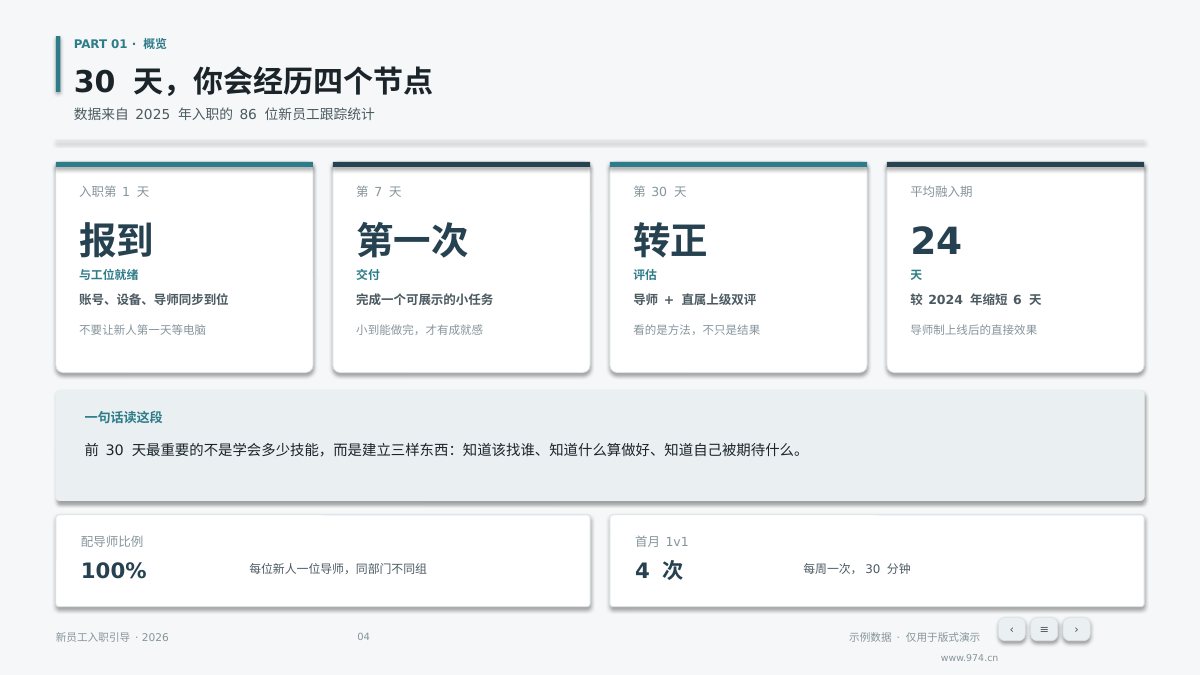Viewport: 1200px width, 675px height.
Task: Click the 不要让新人第一天等电脑 note
Action: (143, 329)
